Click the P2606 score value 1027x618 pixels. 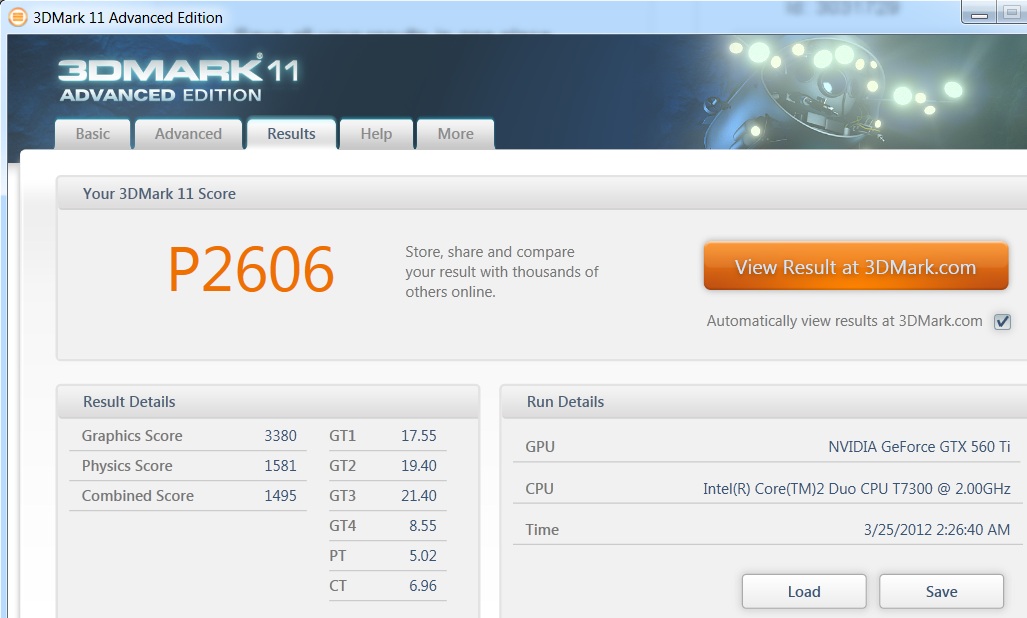pyautogui.click(x=251, y=269)
